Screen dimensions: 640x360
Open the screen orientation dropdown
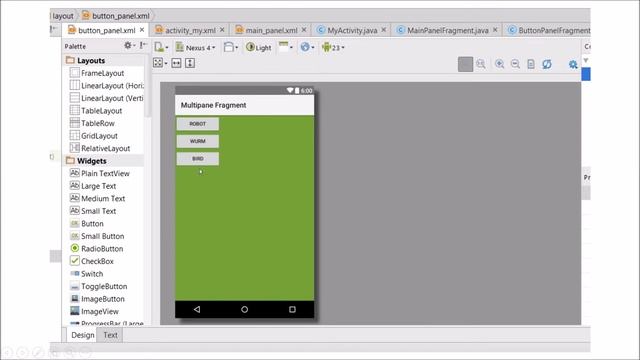coord(231,47)
